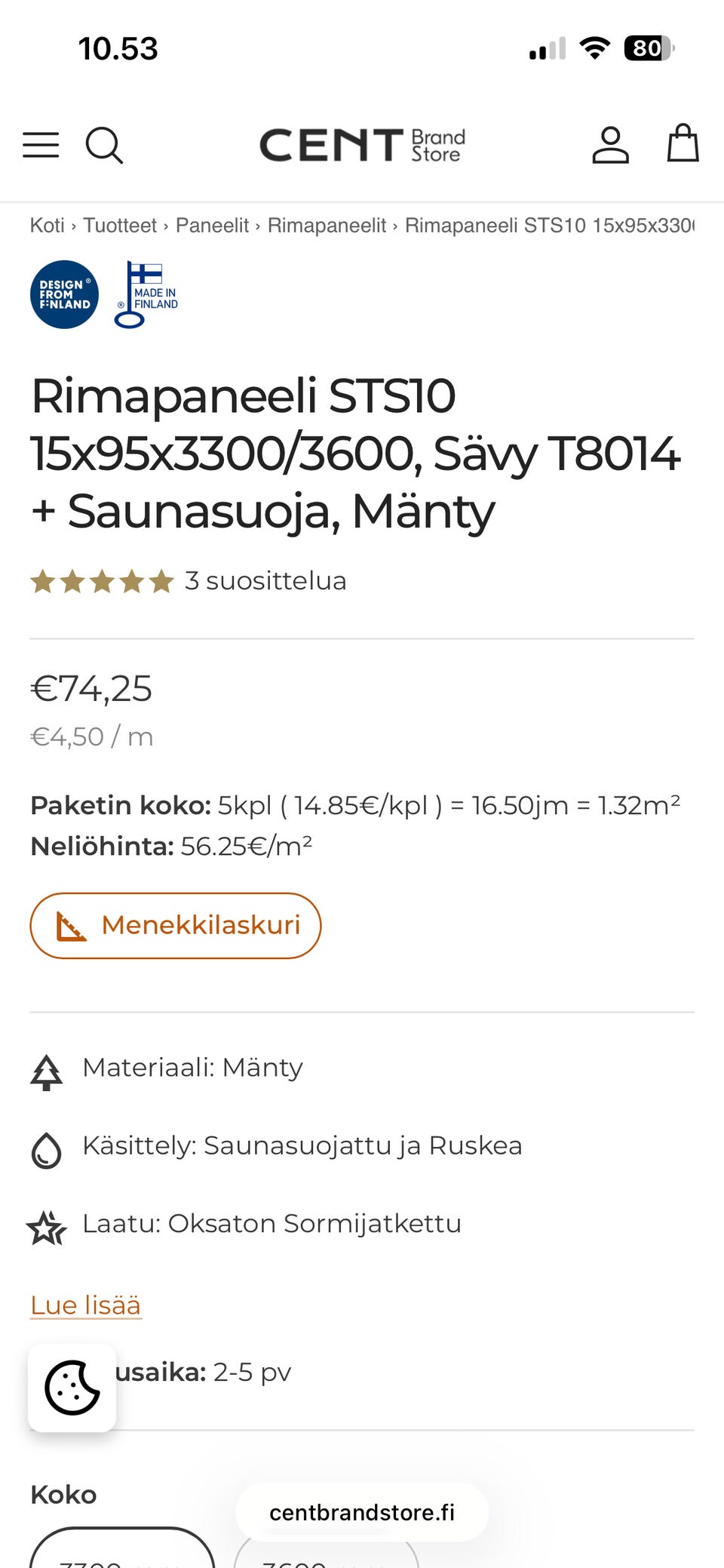The height and width of the screenshot is (1568, 724).
Task: Click the five-star rating stars
Action: [x=103, y=581]
